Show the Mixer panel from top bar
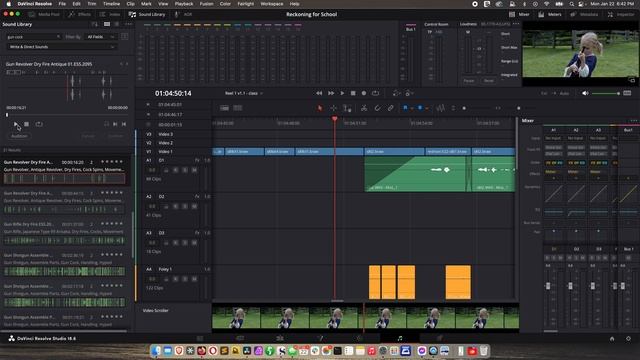This screenshot has width=640, height=360. [519, 14]
